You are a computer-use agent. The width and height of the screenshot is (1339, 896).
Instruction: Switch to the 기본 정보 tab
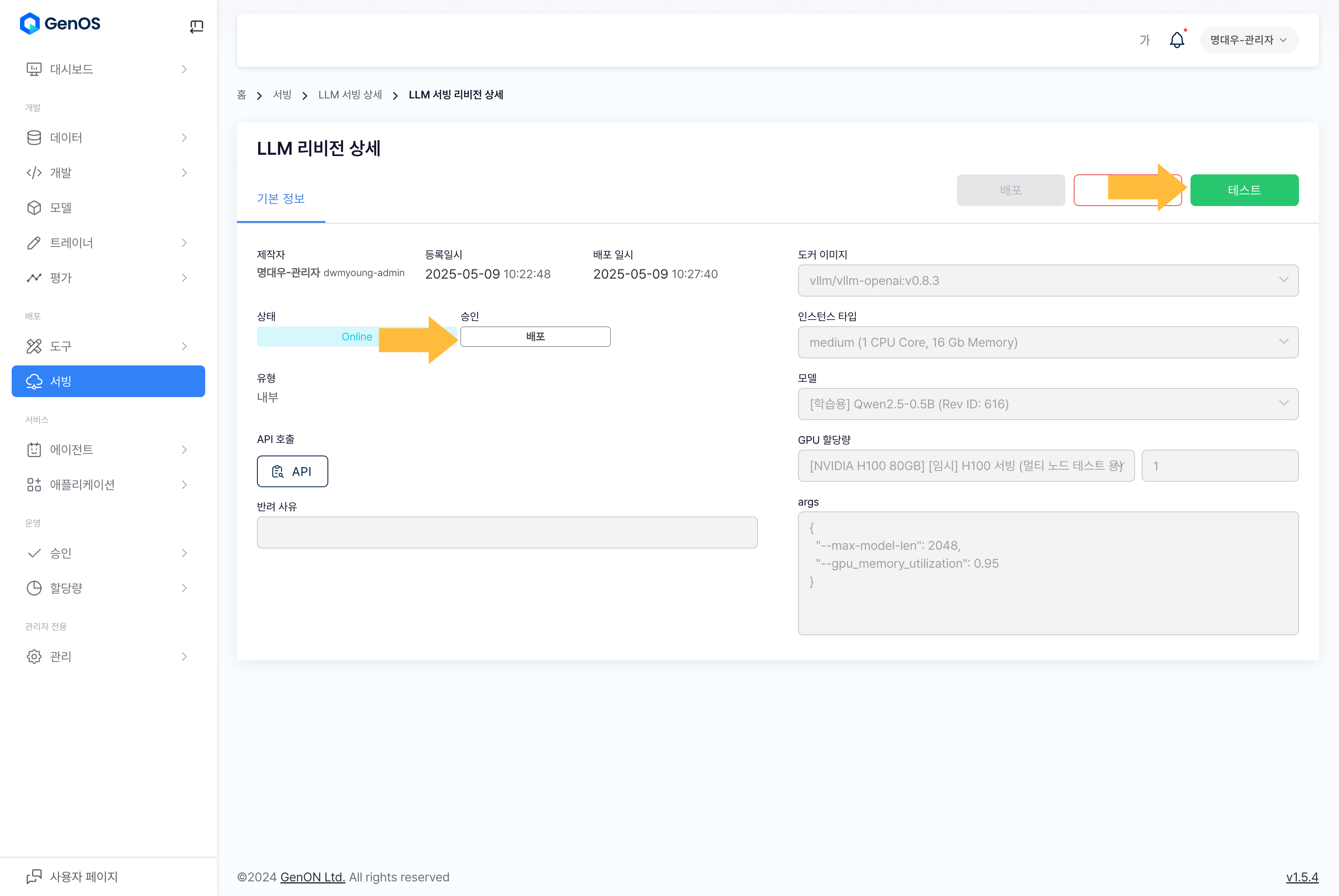[281, 198]
